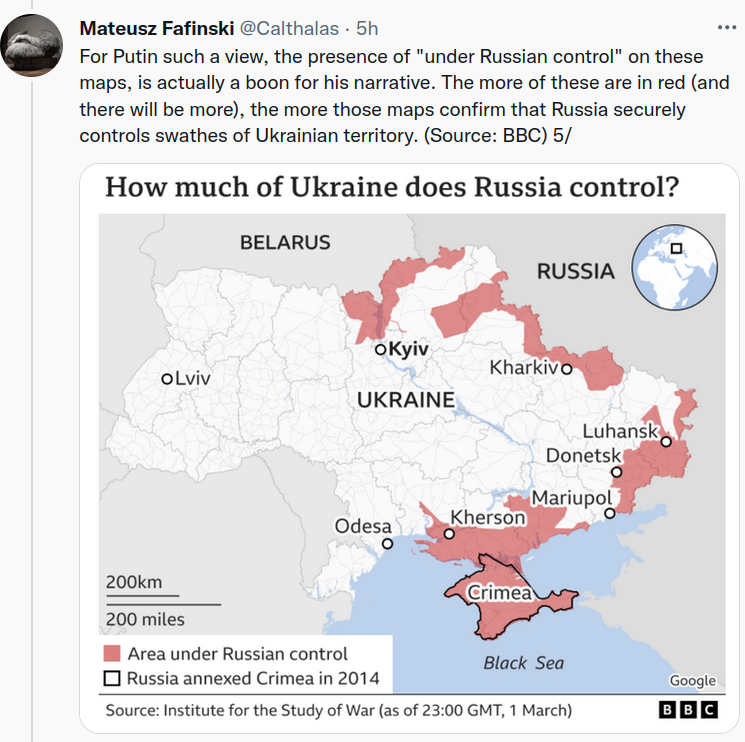Click the Kharkiv city marker
The image size is (745, 742).
click(566, 368)
